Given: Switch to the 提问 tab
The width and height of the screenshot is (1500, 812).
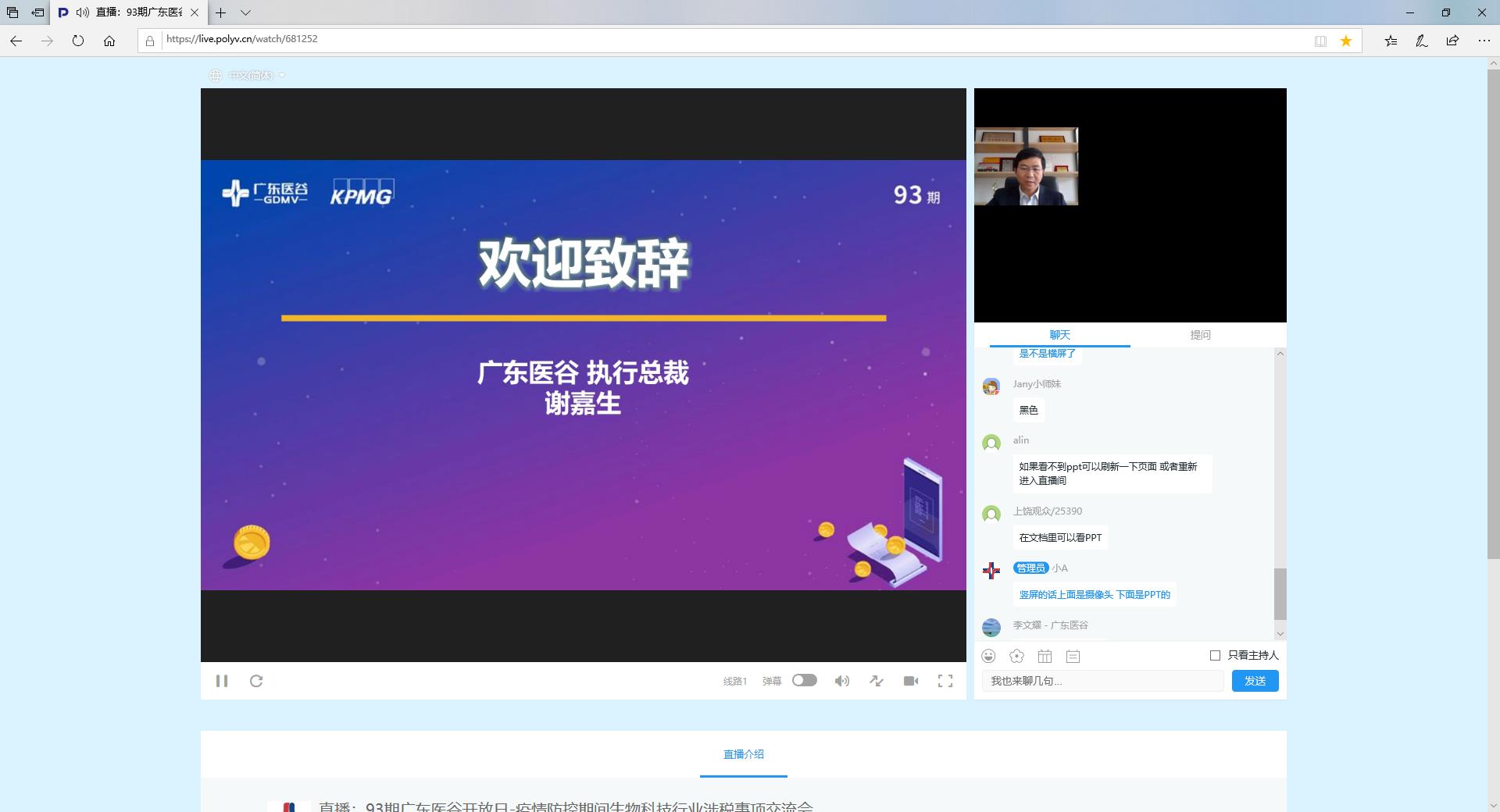Looking at the screenshot, I should 1200,335.
